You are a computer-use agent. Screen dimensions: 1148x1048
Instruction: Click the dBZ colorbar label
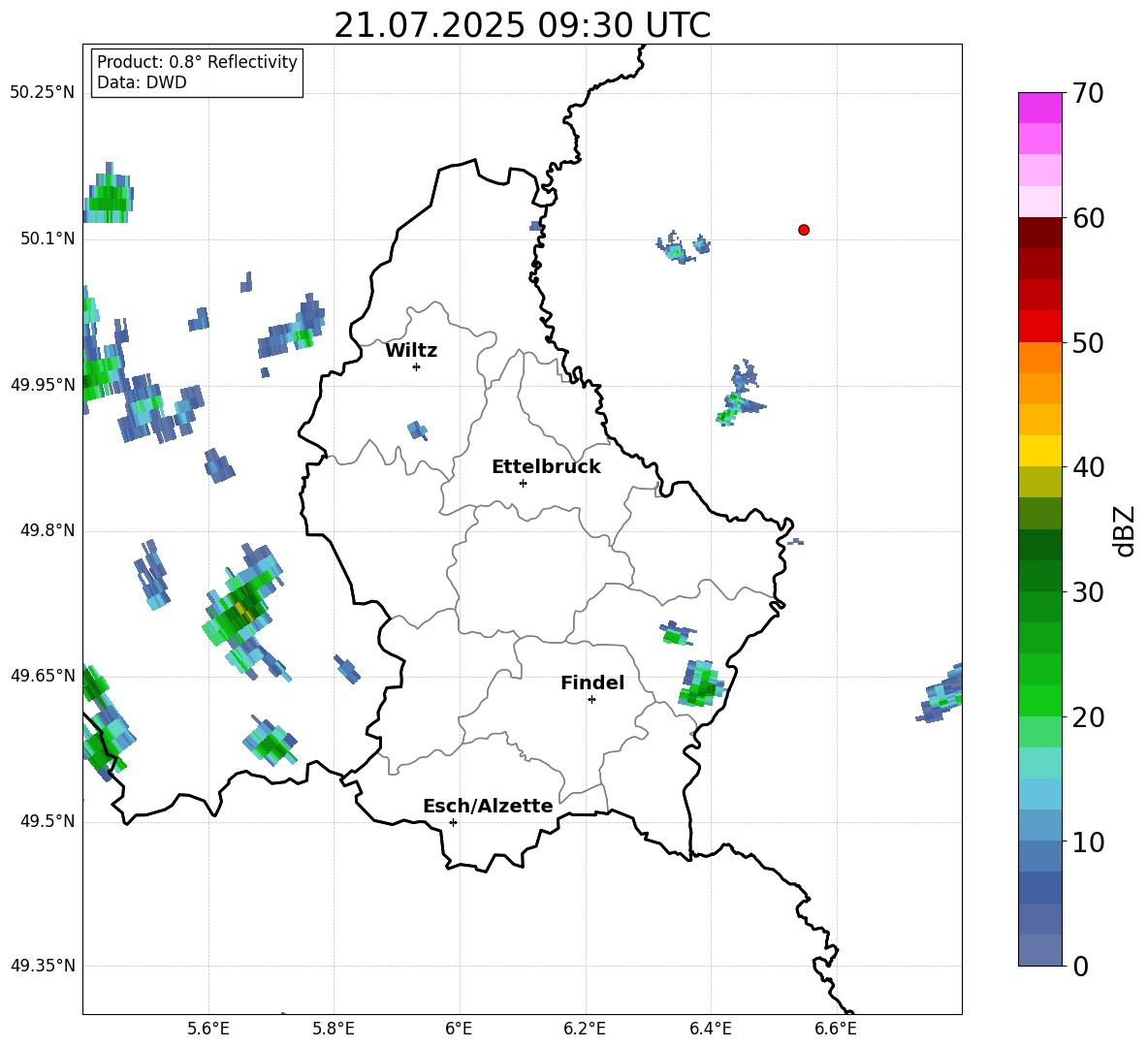click(x=1125, y=530)
